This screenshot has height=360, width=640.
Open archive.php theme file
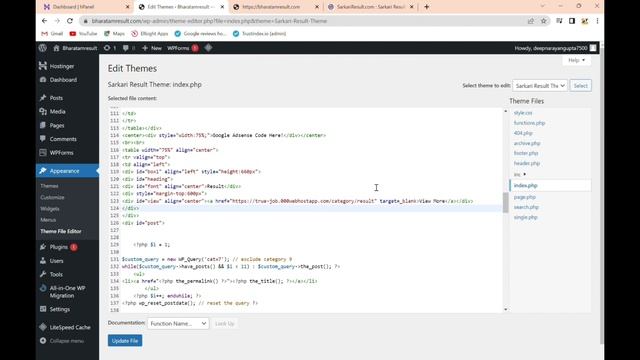527,143
